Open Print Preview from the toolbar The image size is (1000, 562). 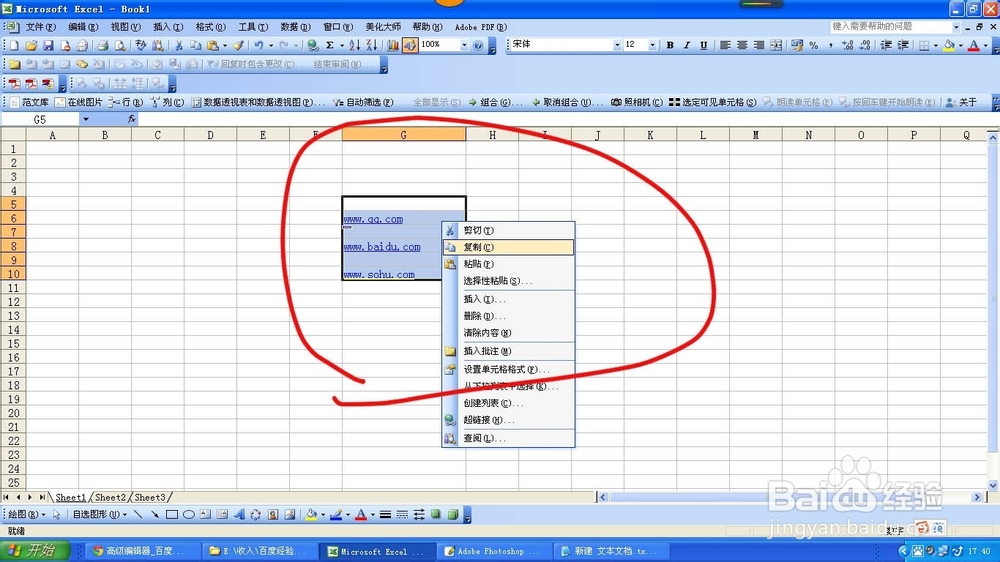click(x=119, y=45)
